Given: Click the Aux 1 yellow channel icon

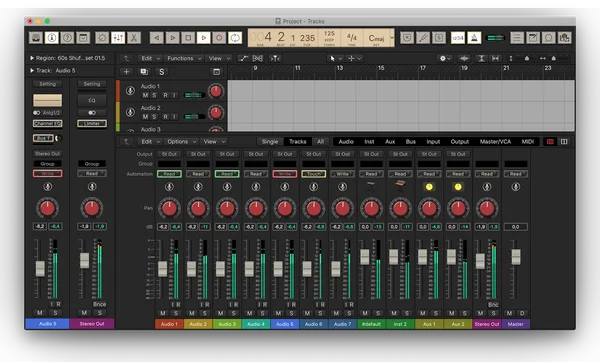Looking at the screenshot, I should (x=429, y=187).
